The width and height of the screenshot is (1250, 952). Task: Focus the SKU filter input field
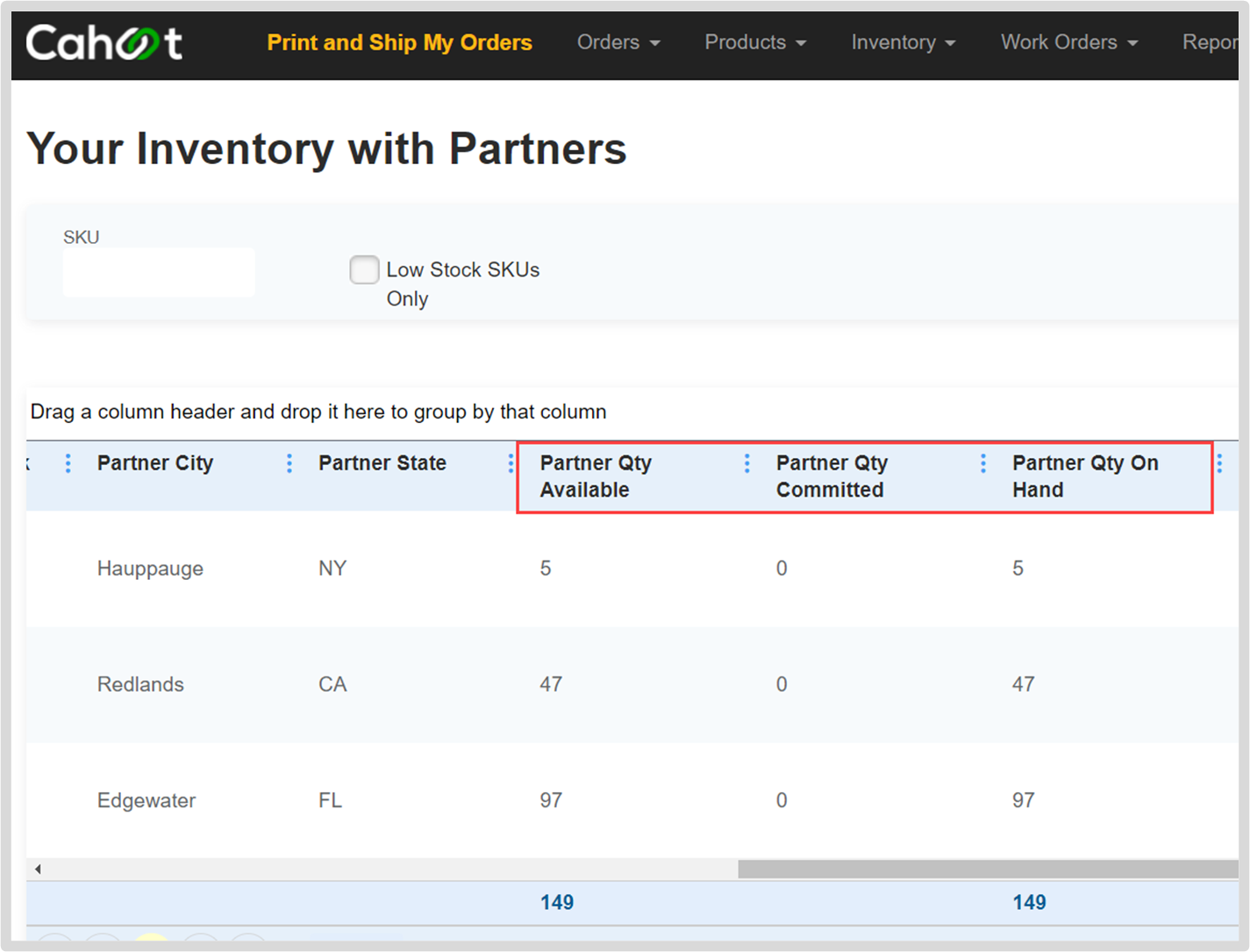click(x=159, y=272)
